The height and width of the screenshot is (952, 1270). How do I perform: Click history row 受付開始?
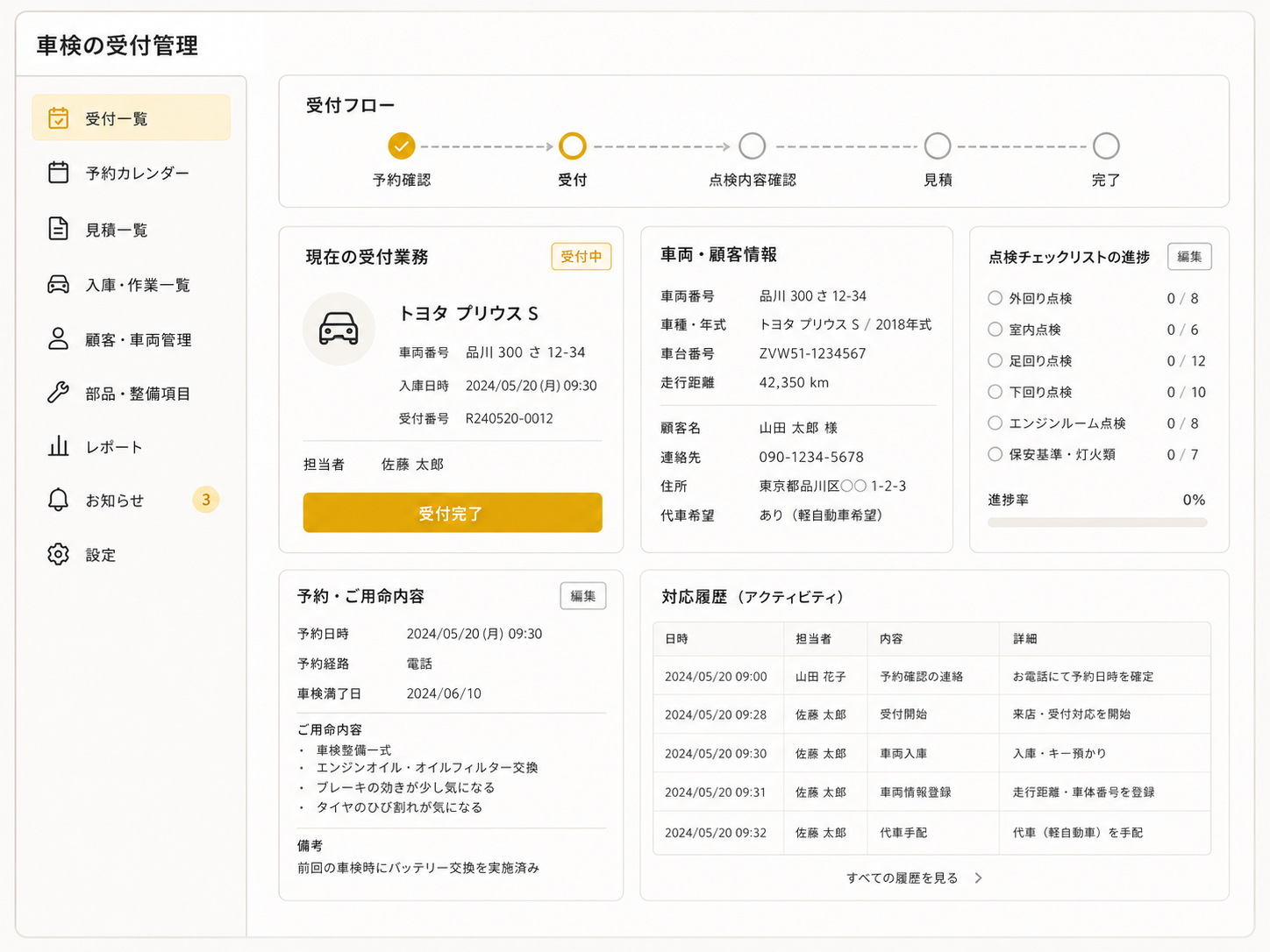coord(931,714)
